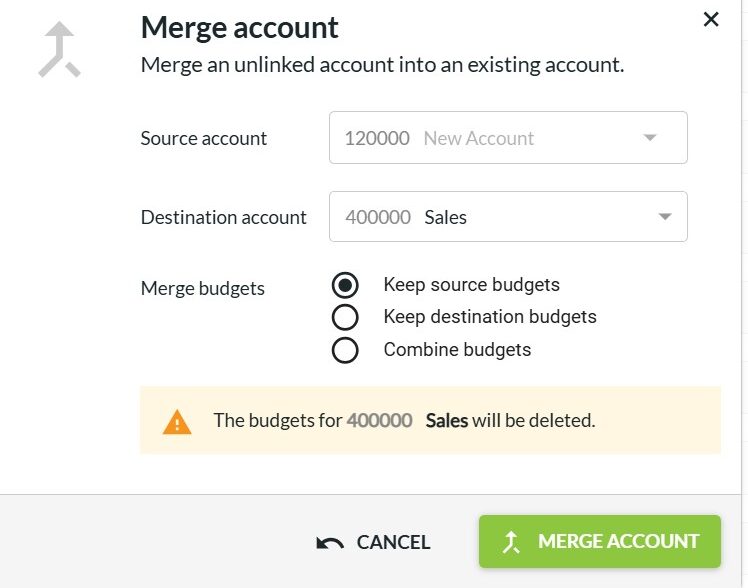The width and height of the screenshot is (748, 588).
Task: Cancel the account merge
Action: (x=373, y=542)
